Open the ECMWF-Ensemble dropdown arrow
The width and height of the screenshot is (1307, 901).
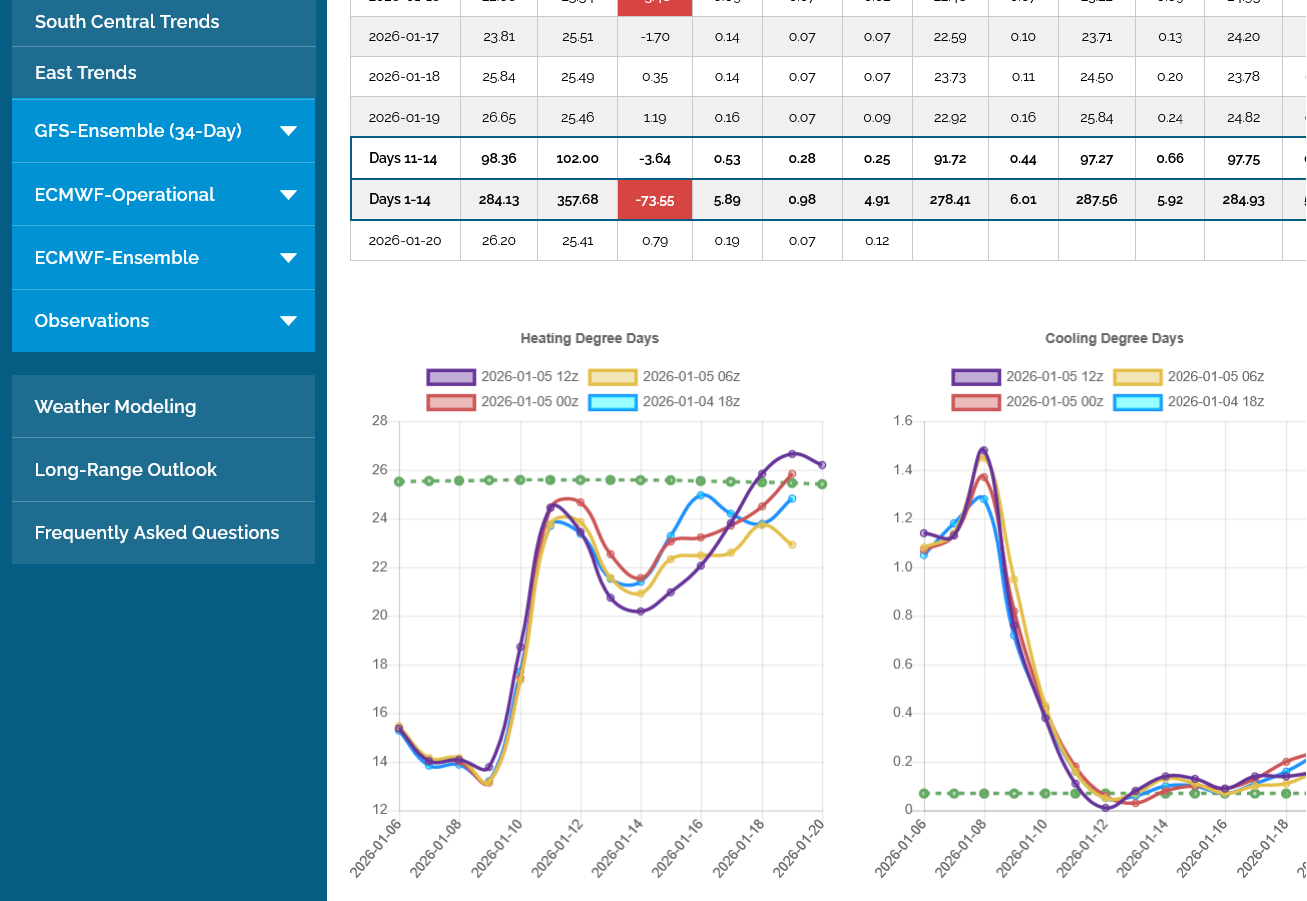tap(288, 258)
